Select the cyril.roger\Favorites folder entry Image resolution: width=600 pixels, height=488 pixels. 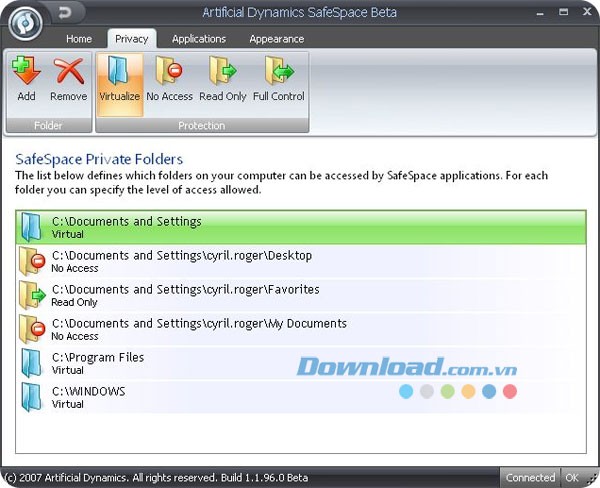point(301,296)
